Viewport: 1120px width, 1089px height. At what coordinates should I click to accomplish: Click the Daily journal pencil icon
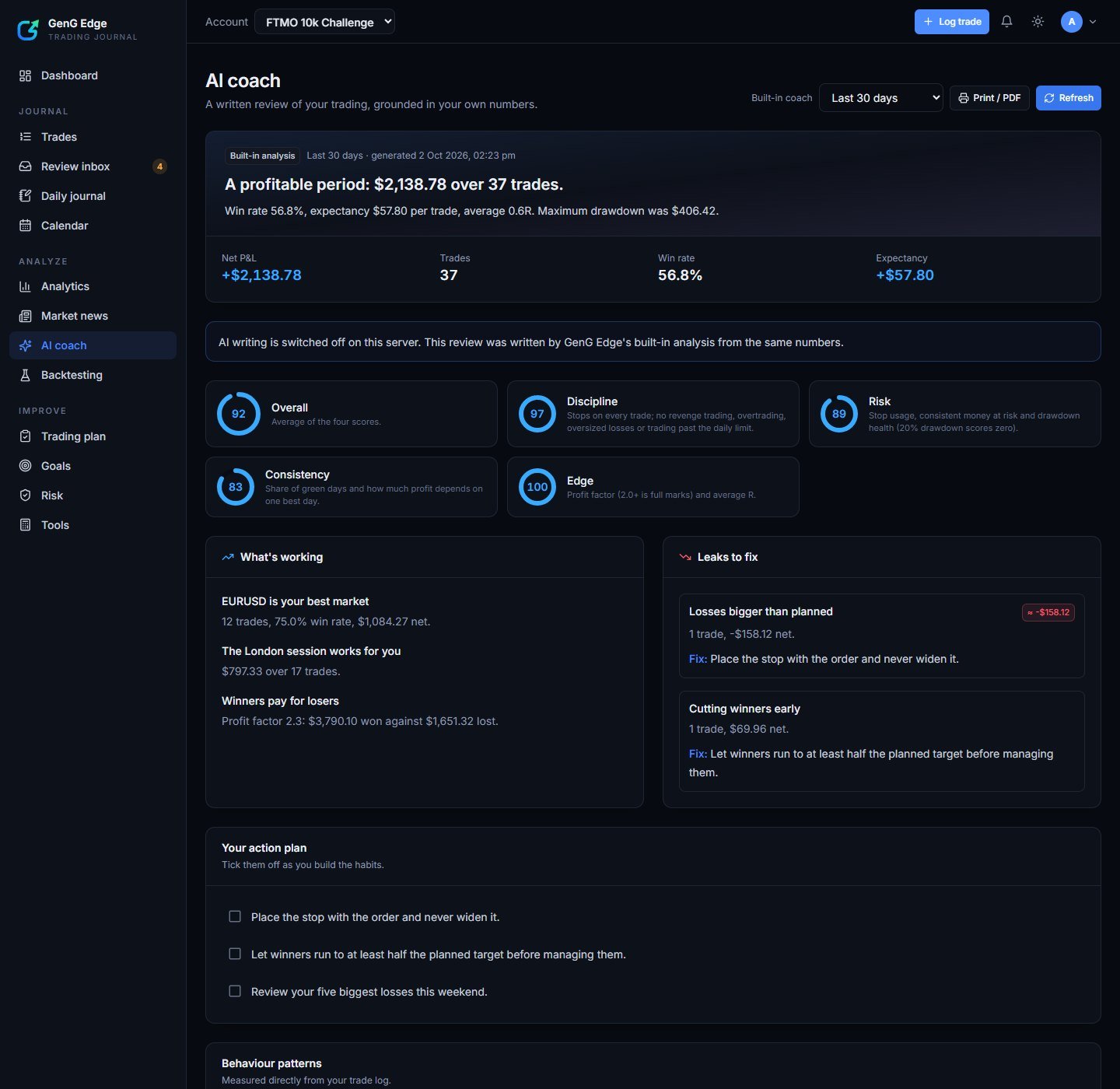25,196
